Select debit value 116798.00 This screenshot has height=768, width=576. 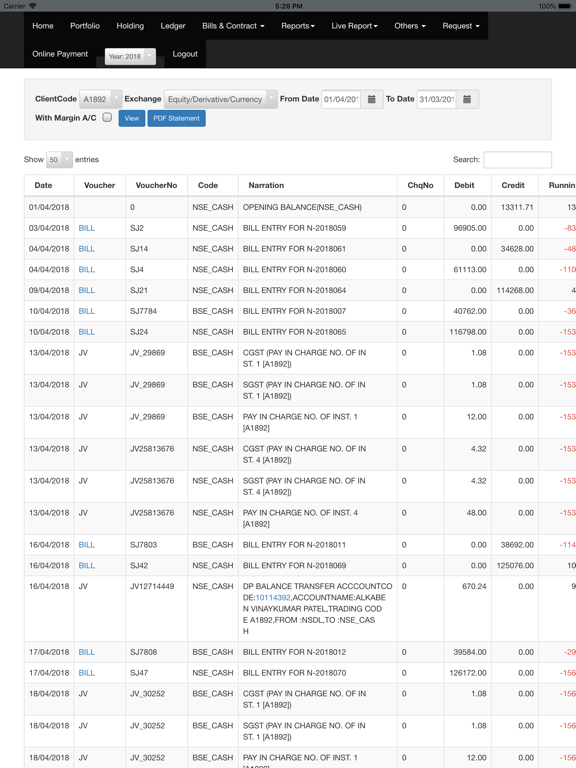click(468, 332)
